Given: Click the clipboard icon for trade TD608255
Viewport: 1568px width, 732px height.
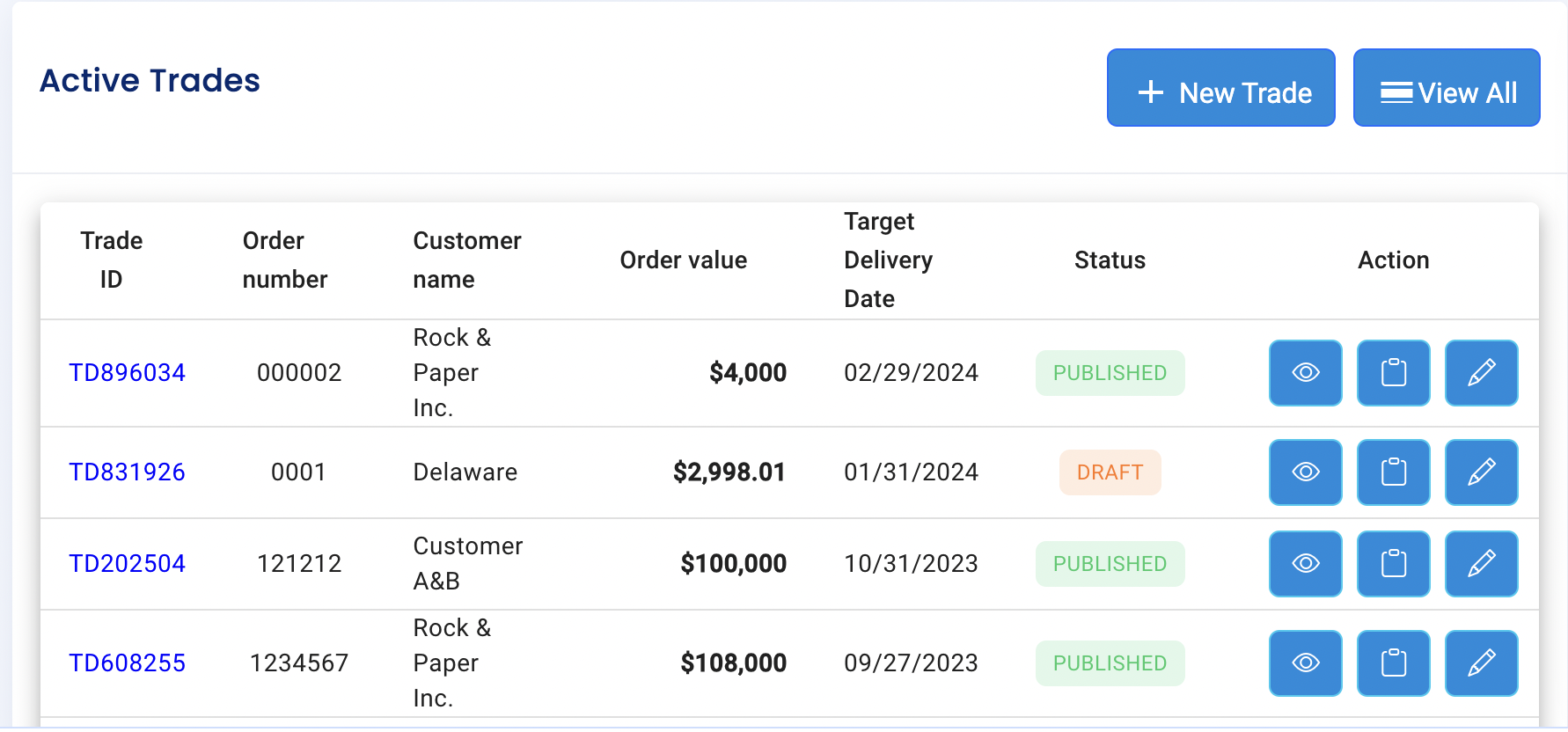Looking at the screenshot, I should click(x=1393, y=663).
